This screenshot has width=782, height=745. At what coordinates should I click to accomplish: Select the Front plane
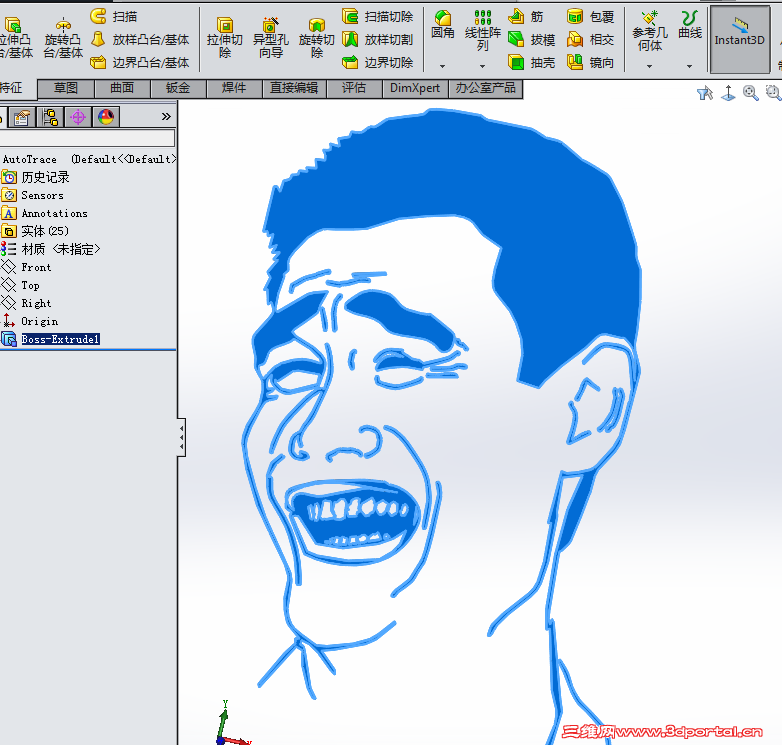pos(27,267)
